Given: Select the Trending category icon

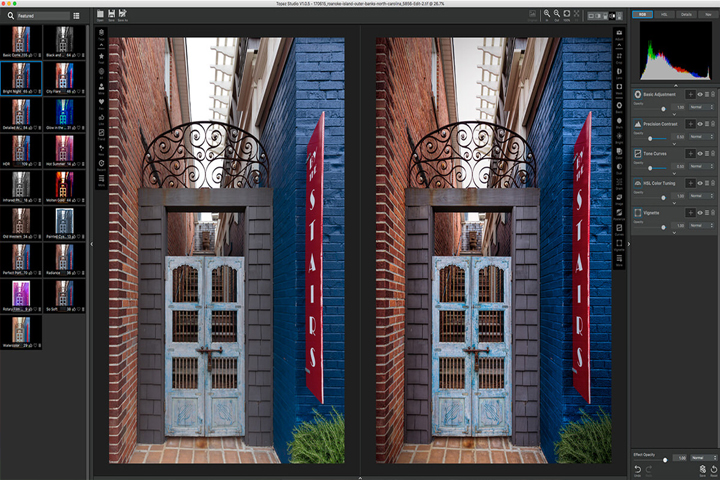Looking at the screenshot, I should click(x=101, y=133).
